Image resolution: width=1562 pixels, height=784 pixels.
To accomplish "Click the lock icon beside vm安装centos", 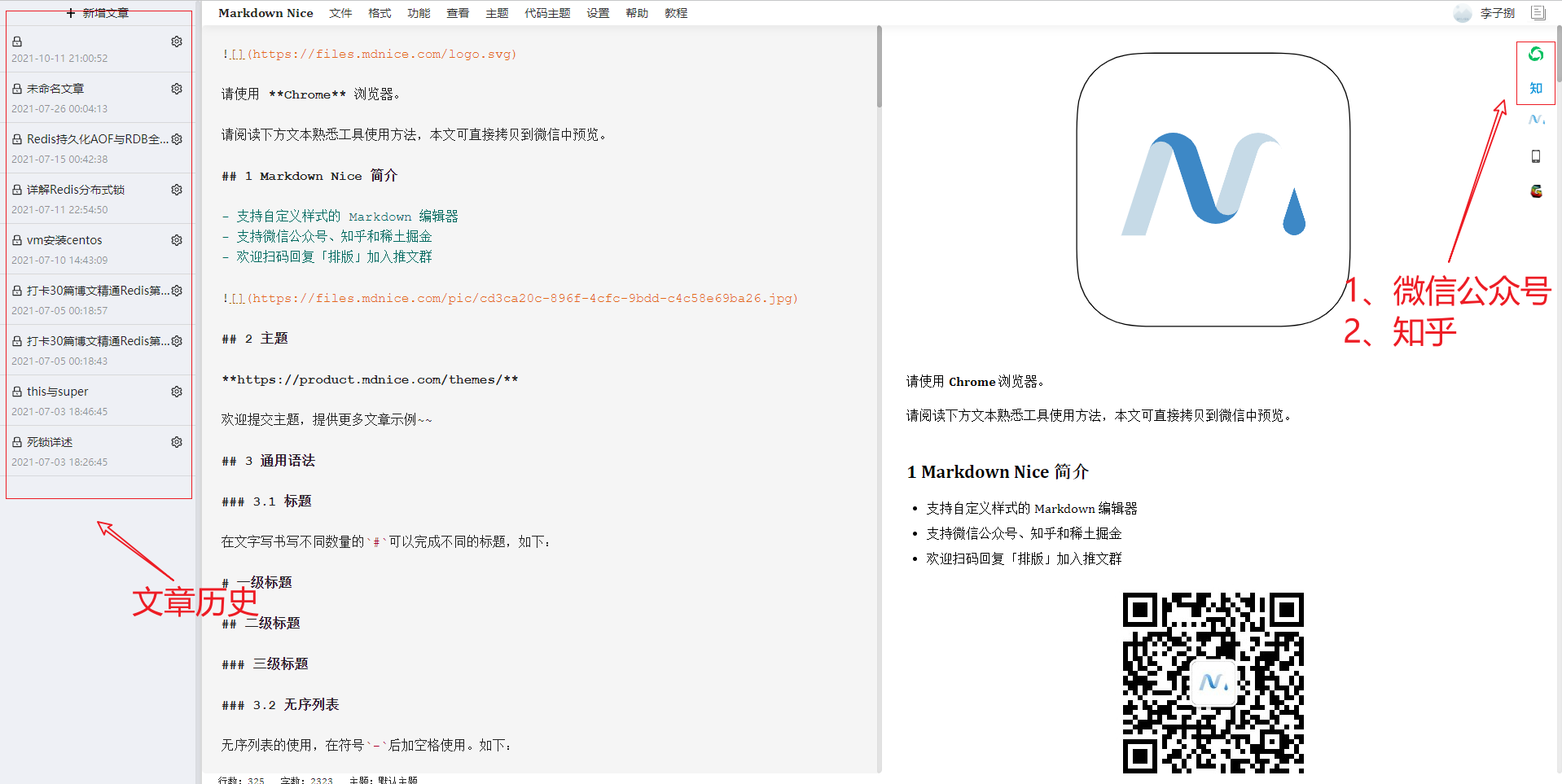I will (17, 240).
